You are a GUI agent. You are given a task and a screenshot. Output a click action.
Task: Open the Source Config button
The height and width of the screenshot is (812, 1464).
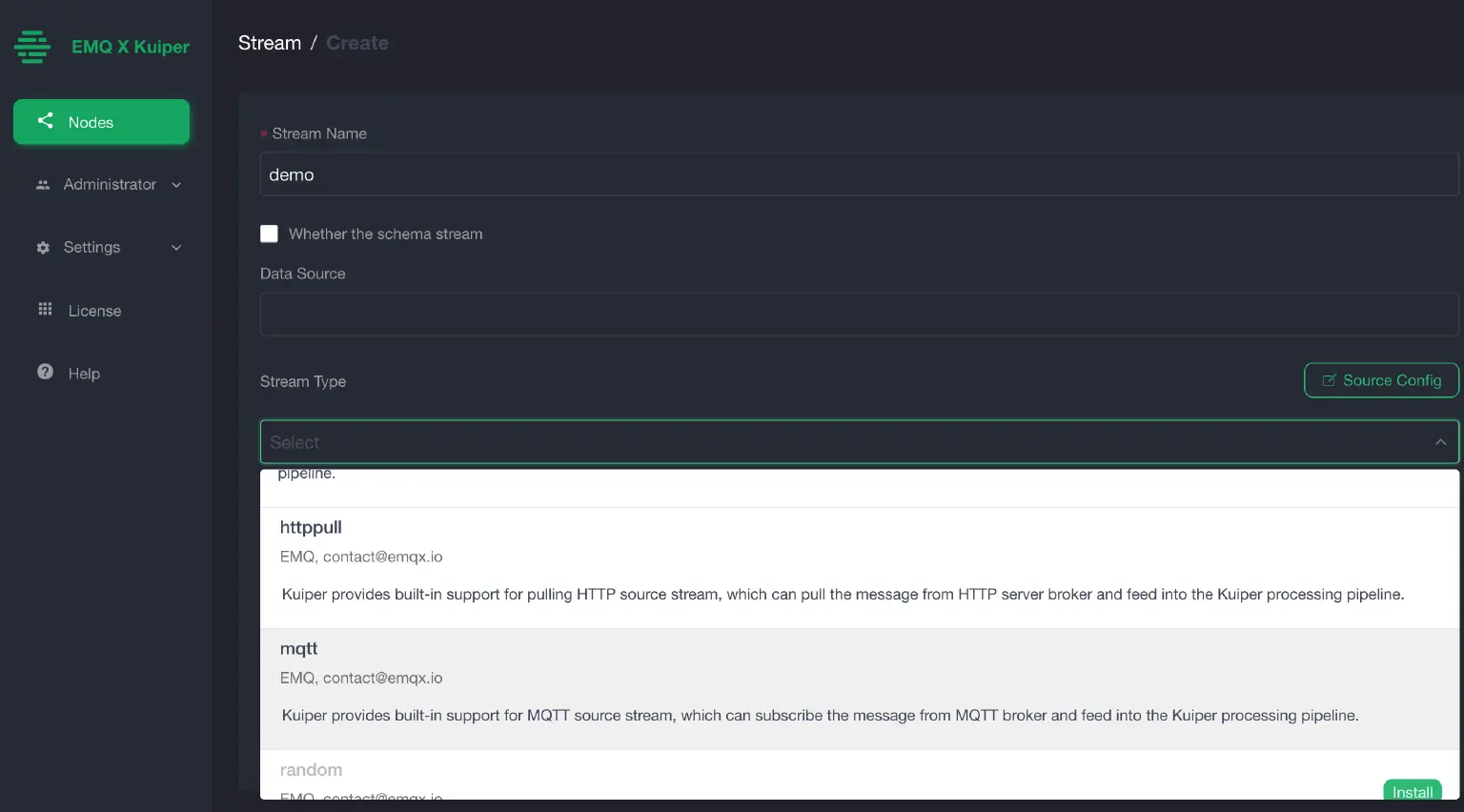(1381, 380)
